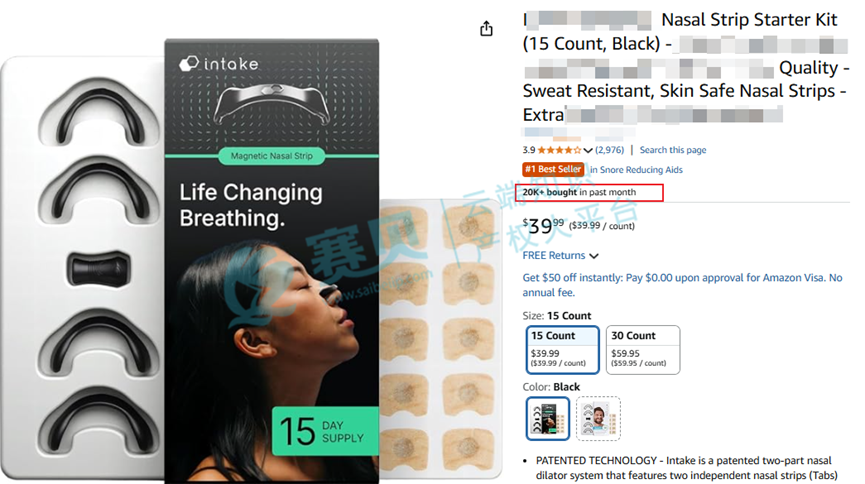
Task: Click the FREE Returns text link
Action: 554,256
